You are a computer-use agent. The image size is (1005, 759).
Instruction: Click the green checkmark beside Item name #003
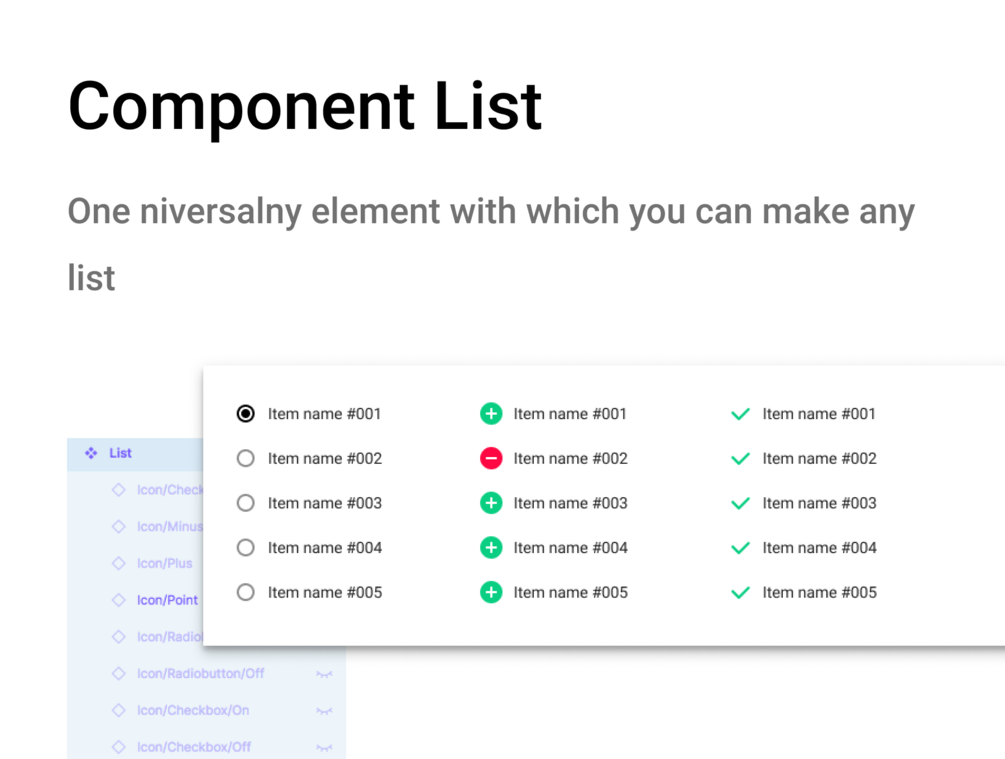pyautogui.click(x=740, y=503)
